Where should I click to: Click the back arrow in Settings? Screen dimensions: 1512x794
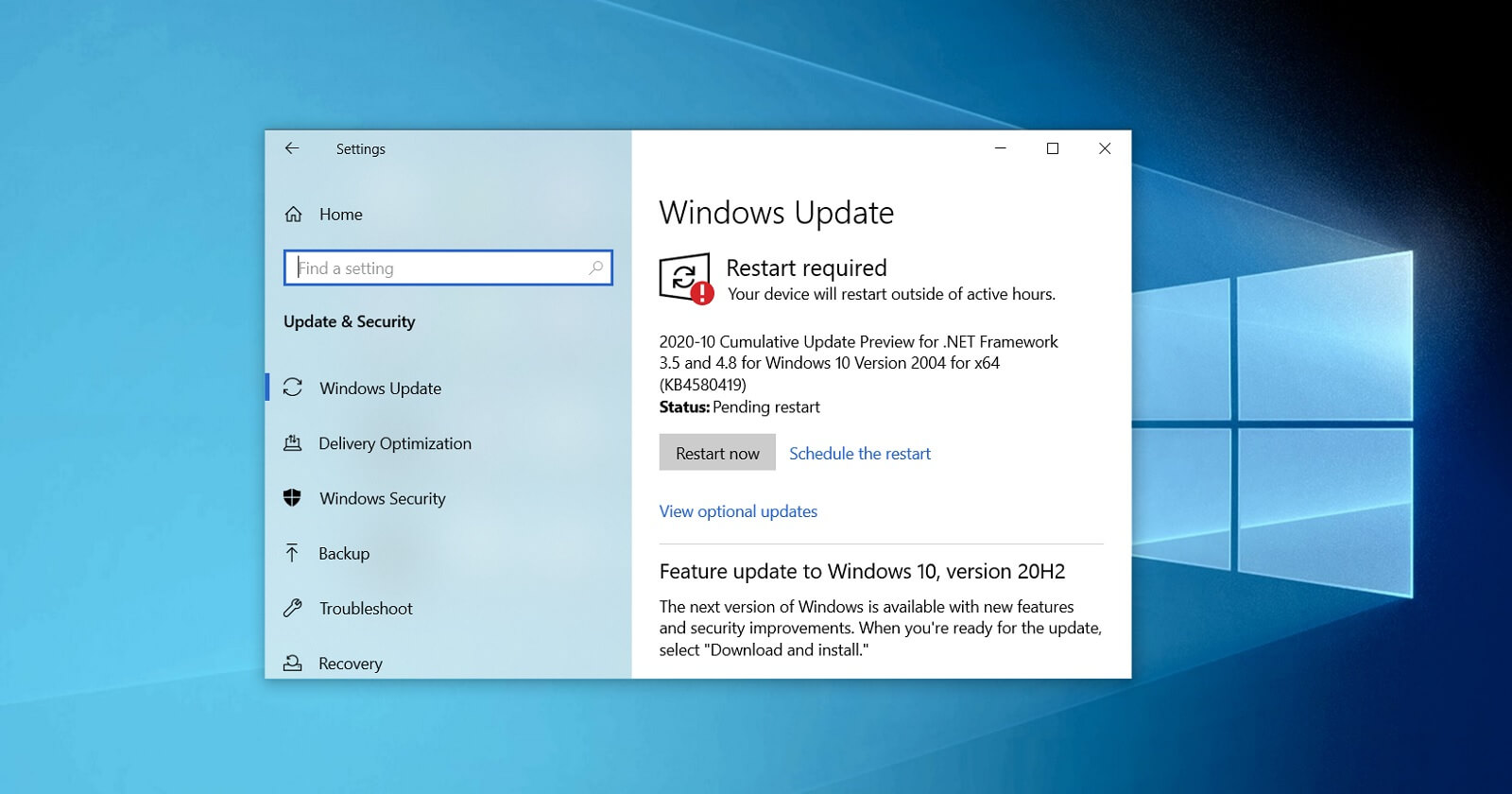292,148
